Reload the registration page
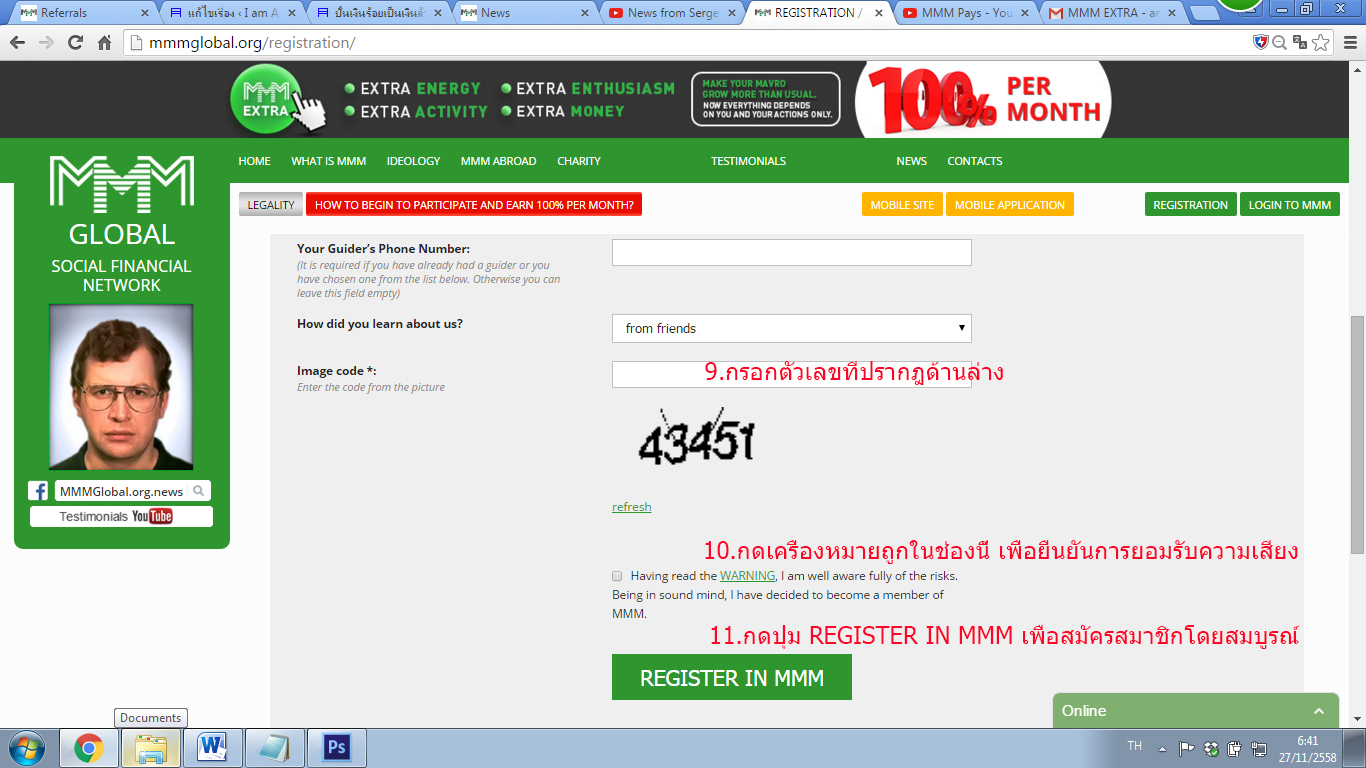 (x=75, y=43)
